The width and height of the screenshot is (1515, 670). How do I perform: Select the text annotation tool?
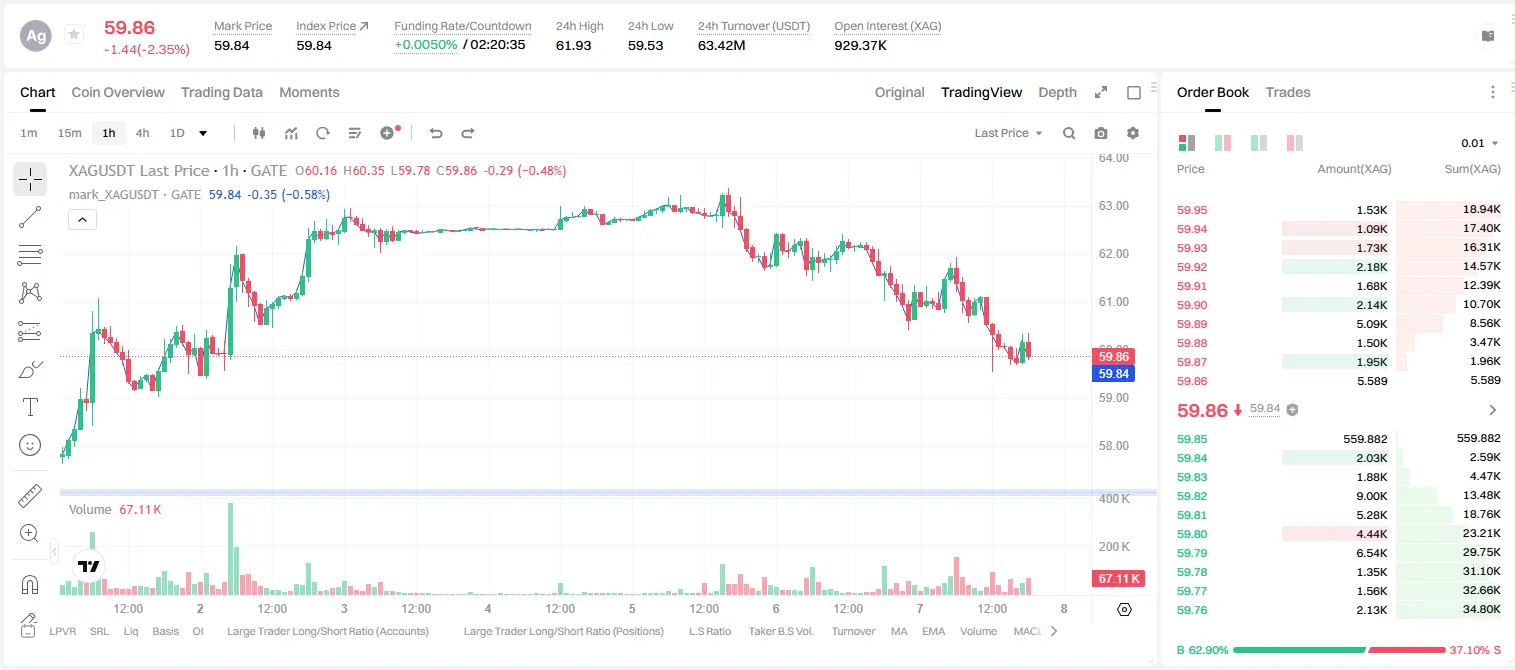click(30, 407)
